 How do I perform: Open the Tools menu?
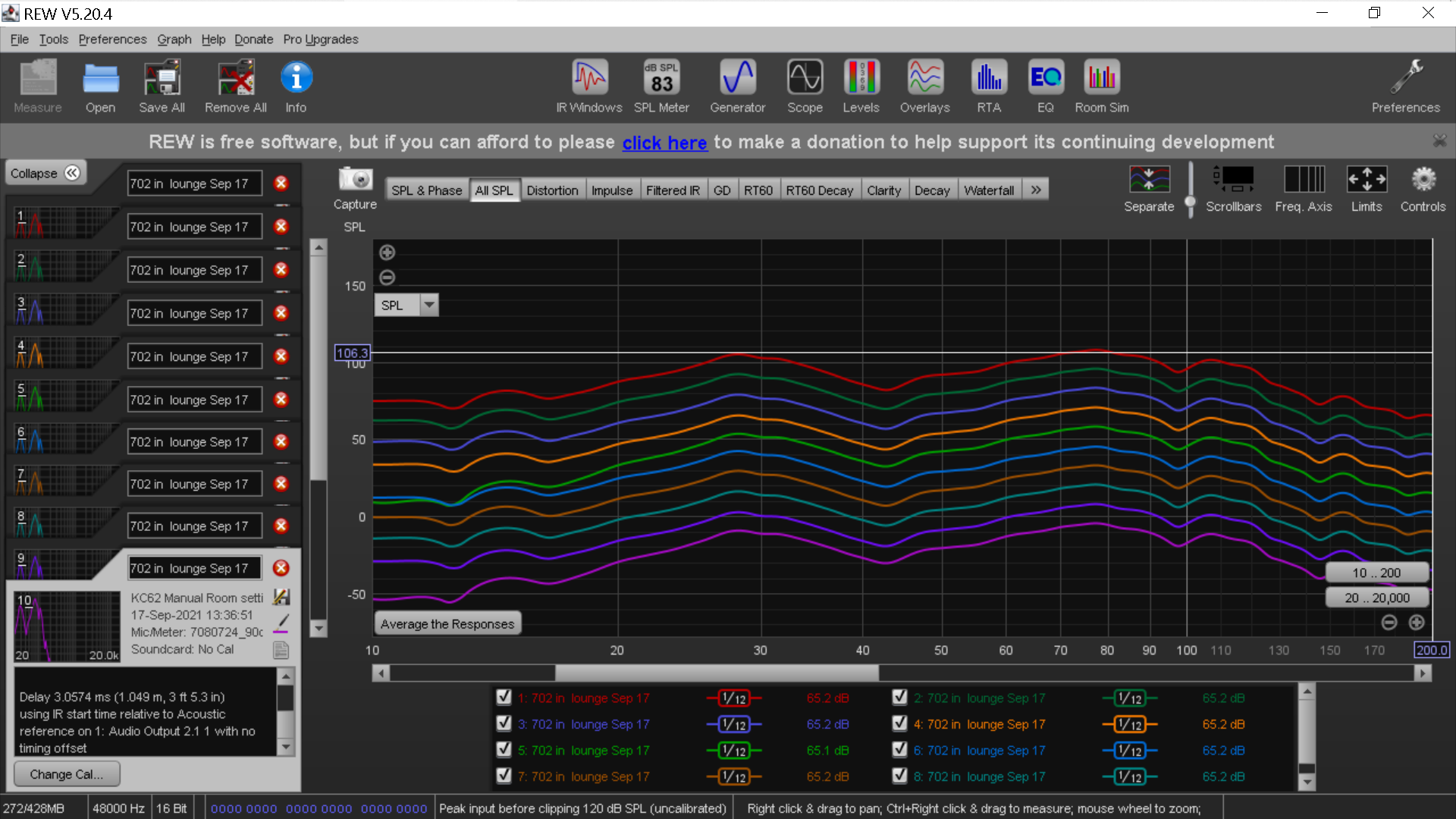tap(54, 39)
